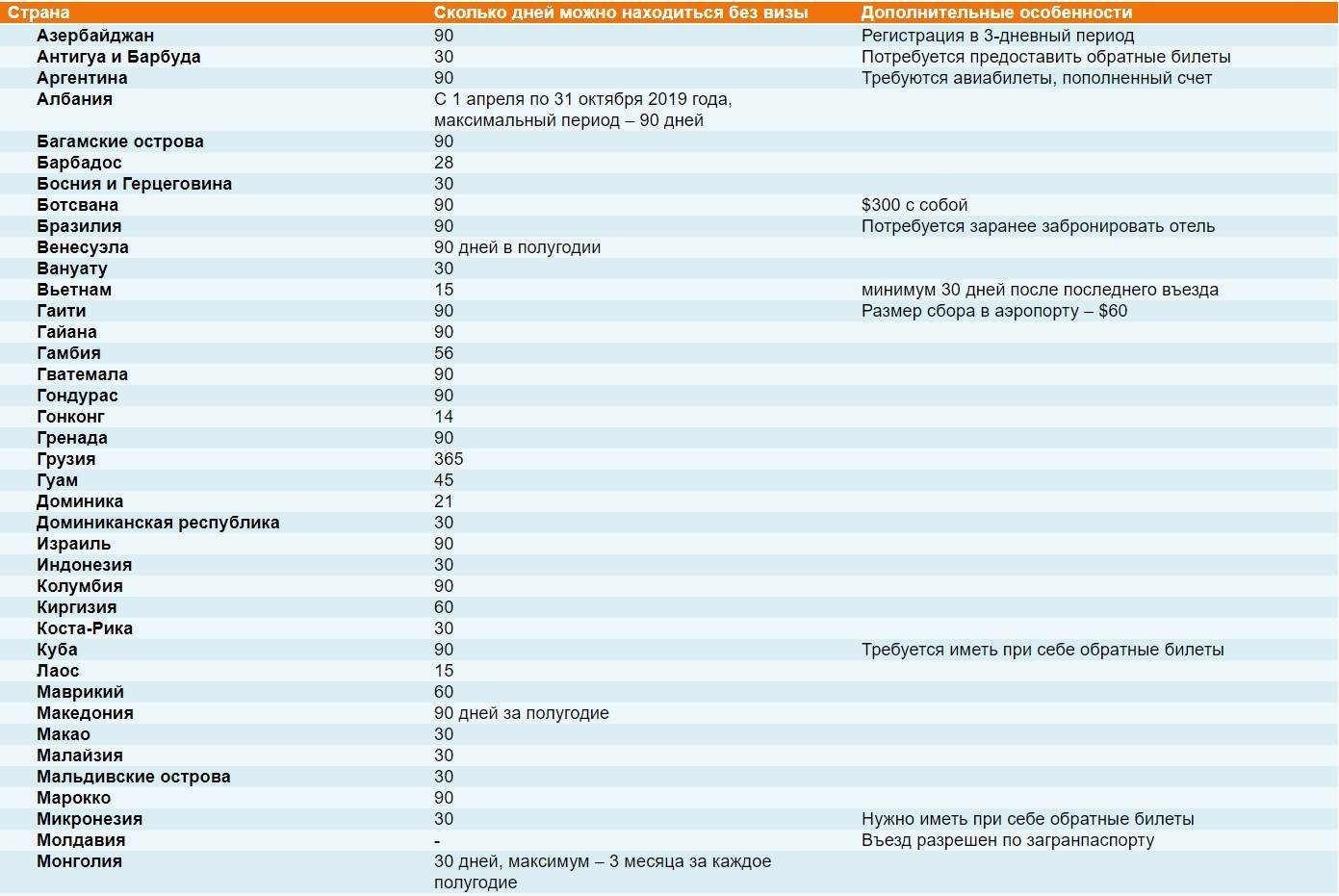1339x896 pixels.
Task: Select 'минимум 30 дней после последнего въезда' note
Action: tap(1040, 290)
